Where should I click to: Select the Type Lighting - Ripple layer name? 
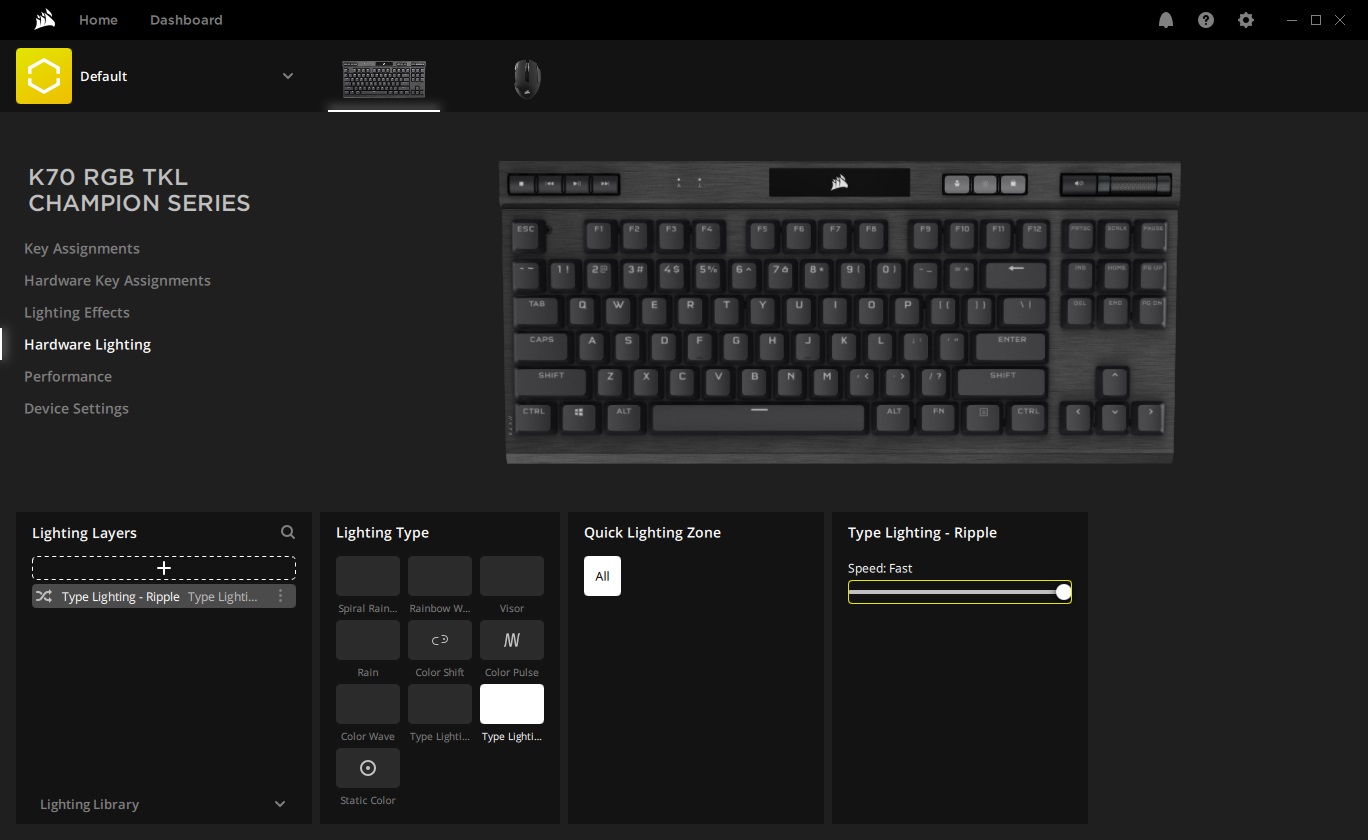(120, 597)
